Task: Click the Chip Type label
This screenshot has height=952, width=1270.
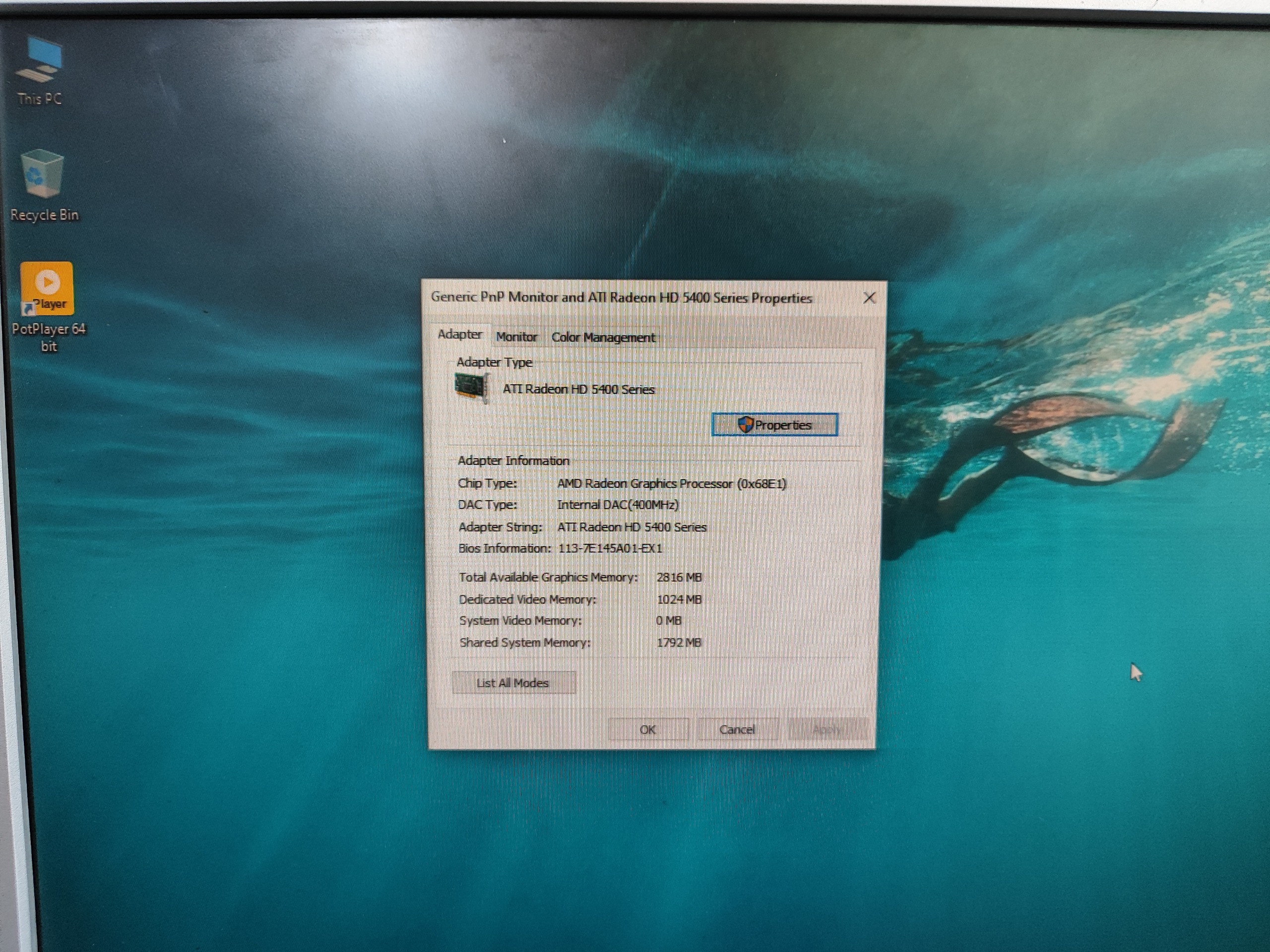Action: pyautogui.click(x=487, y=483)
